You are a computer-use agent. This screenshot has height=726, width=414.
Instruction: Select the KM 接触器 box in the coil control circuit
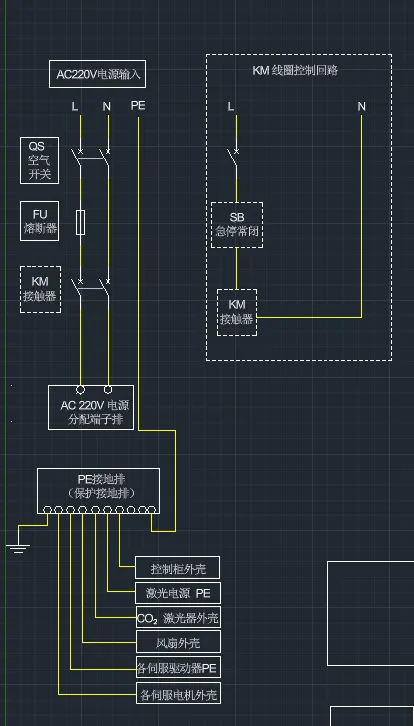coord(237,313)
